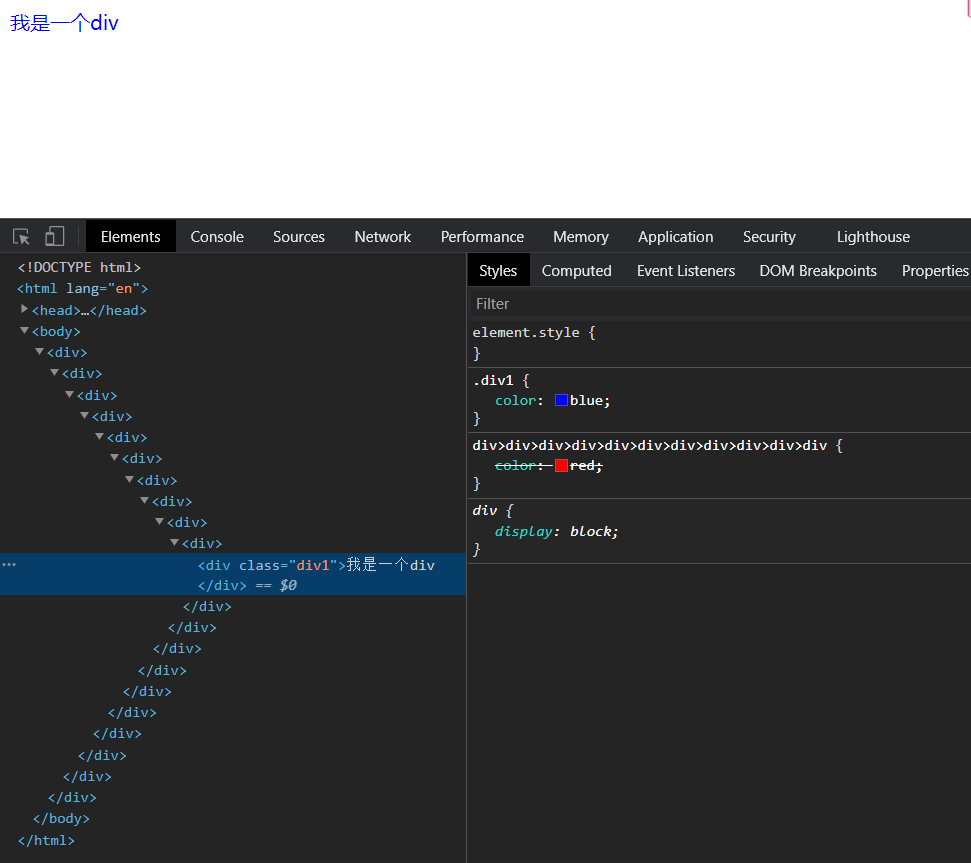The height and width of the screenshot is (863, 971).
Task: Go to the Network tab
Action: (382, 237)
